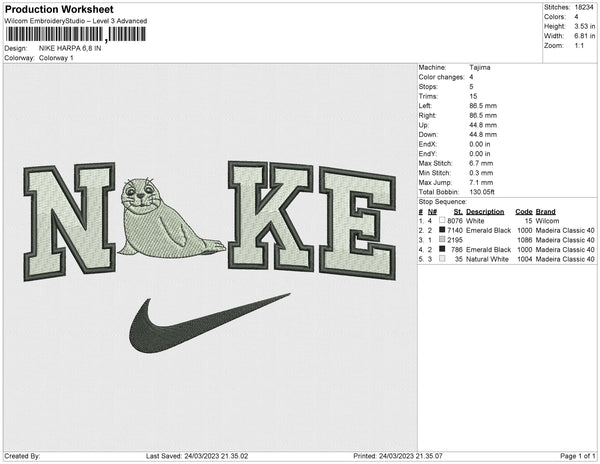Click the Up value '44.8 mm'
This screenshot has height=464, width=600.
(x=483, y=125)
